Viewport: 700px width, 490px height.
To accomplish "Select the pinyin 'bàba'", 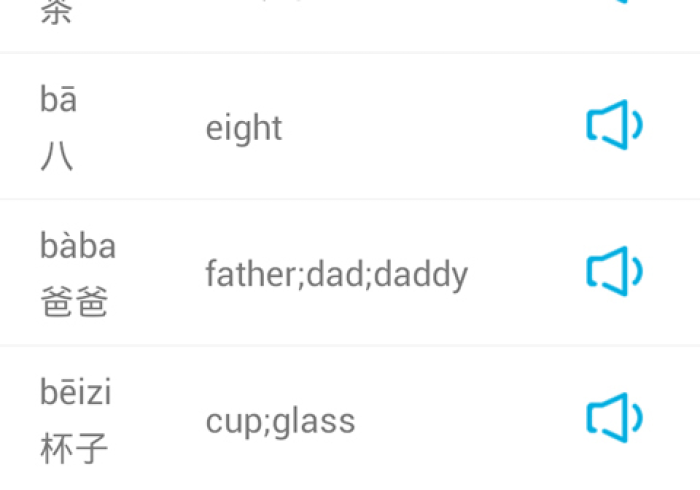I will pos(78,246).
